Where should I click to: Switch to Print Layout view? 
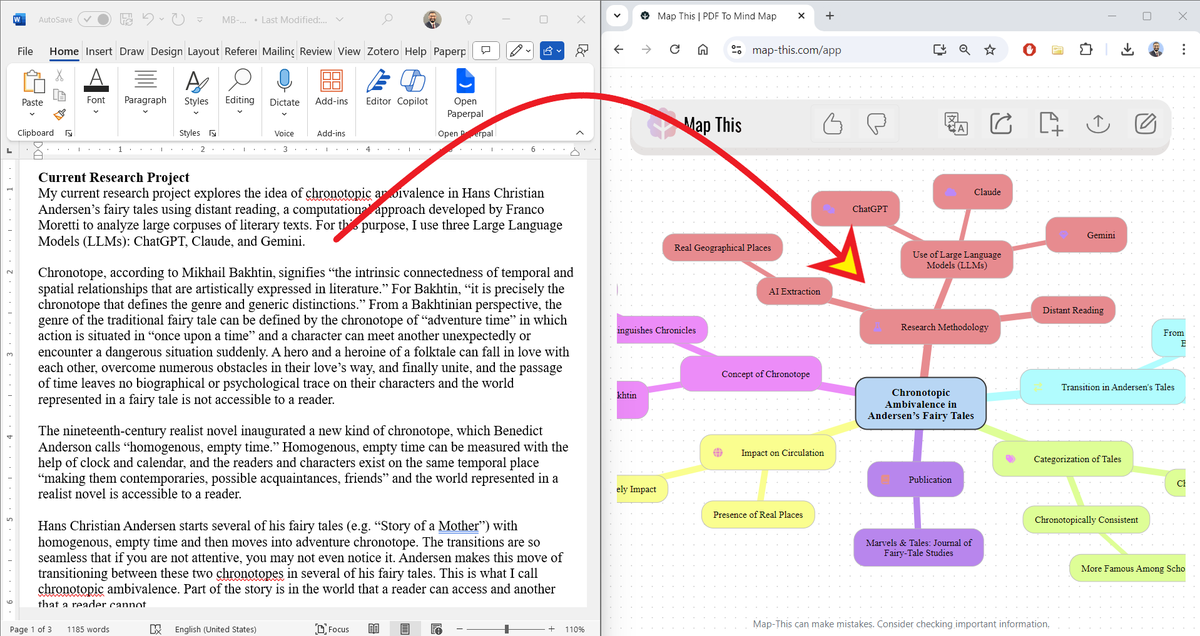[x=405, y=629]
